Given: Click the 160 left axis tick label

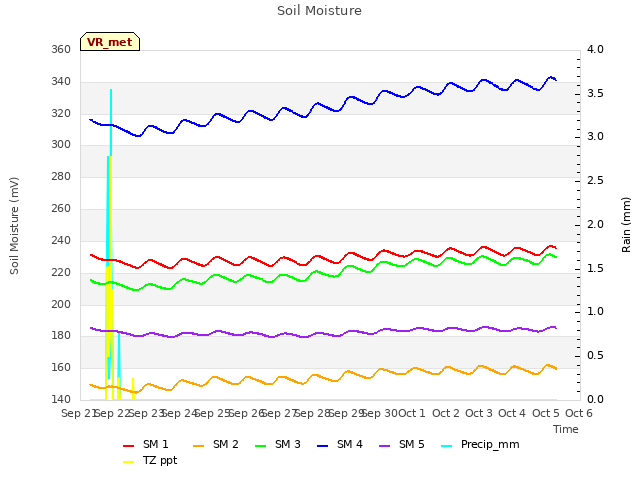Looking at the screenshot, I should [61, 367].
